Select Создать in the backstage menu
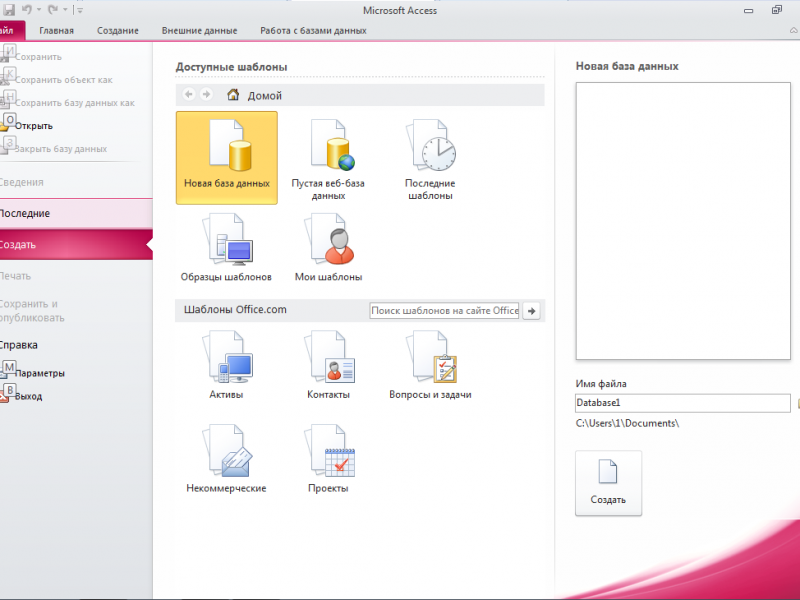Screen dimensions: 800x600 (x=76, y=245)
